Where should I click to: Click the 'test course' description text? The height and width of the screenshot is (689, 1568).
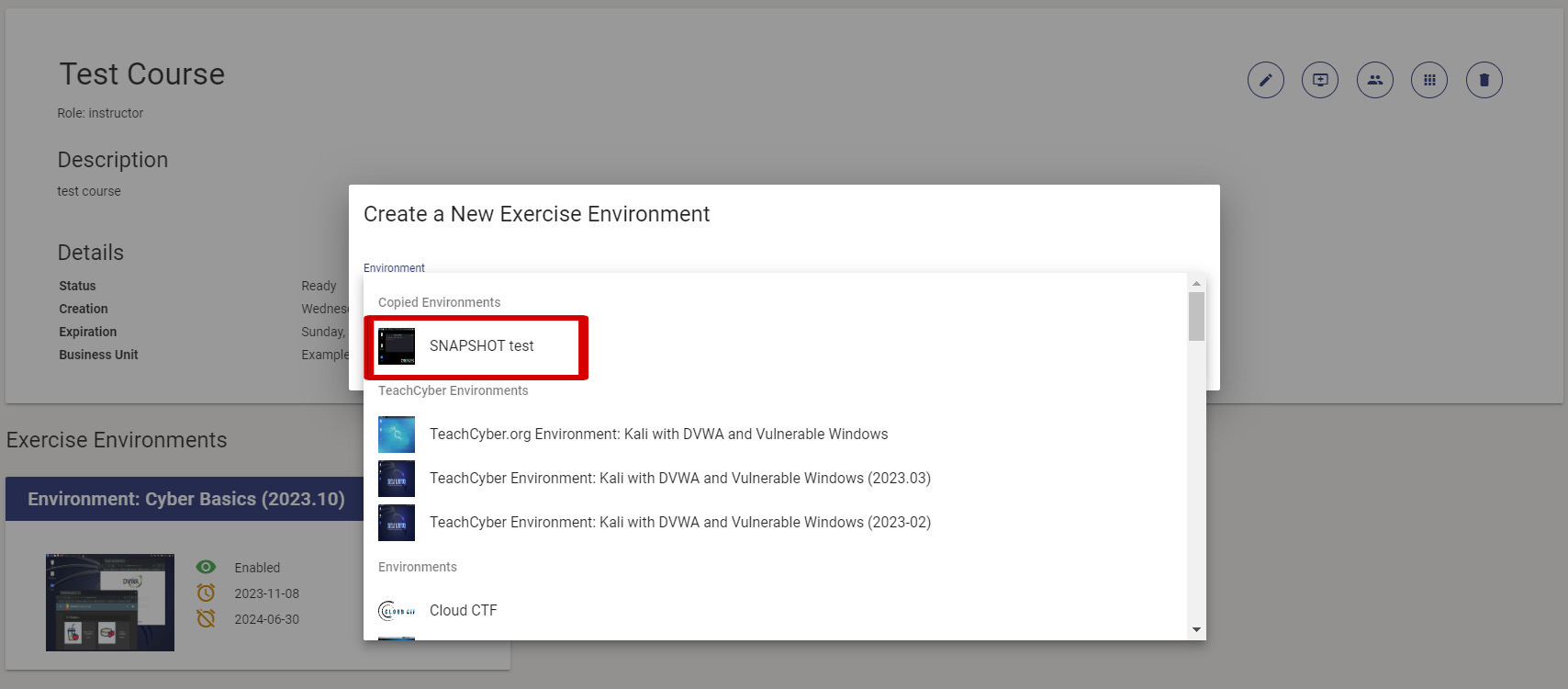(x=89, y=191)
